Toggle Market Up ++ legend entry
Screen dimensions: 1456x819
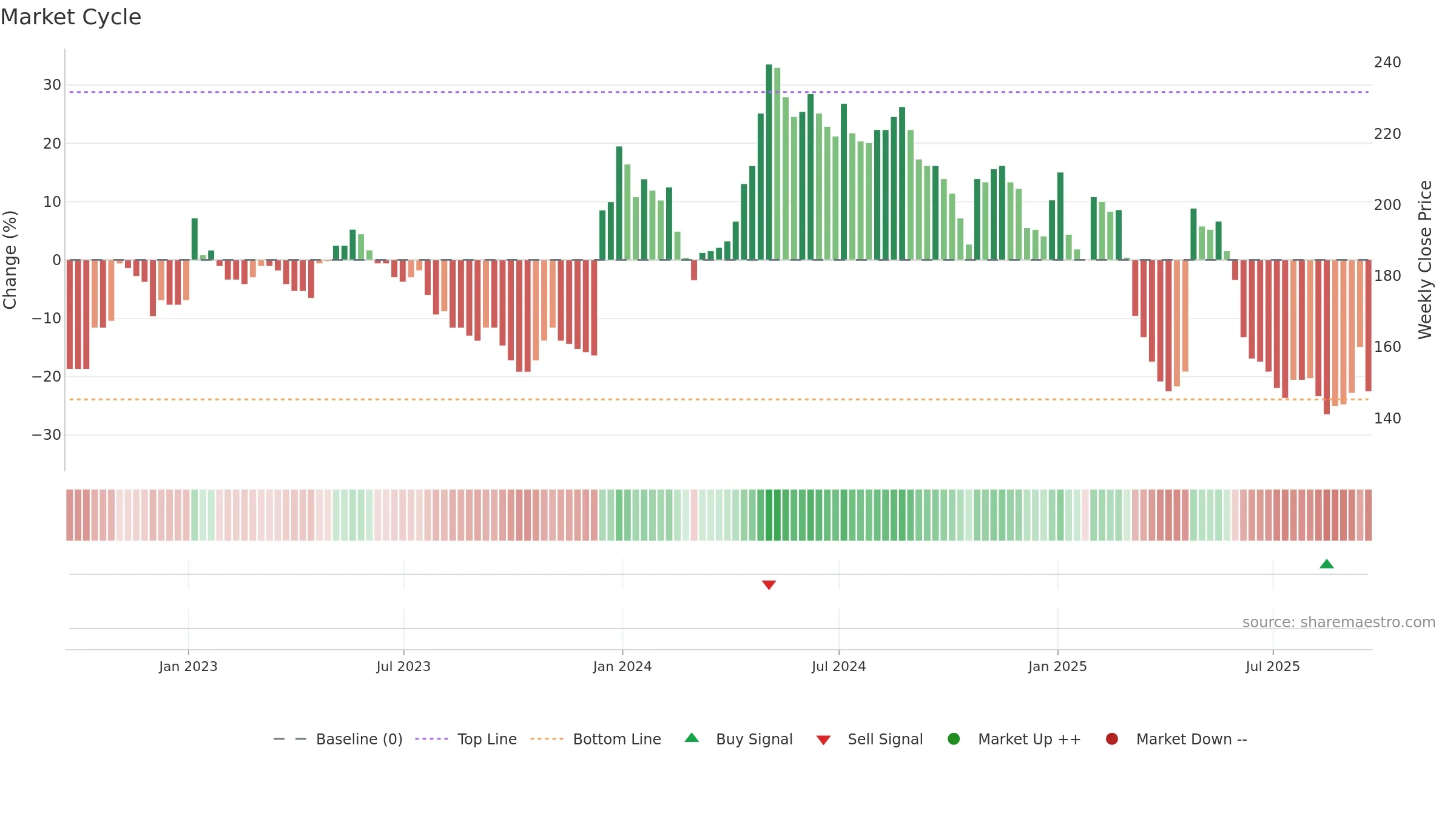(x=1014, y=739)
